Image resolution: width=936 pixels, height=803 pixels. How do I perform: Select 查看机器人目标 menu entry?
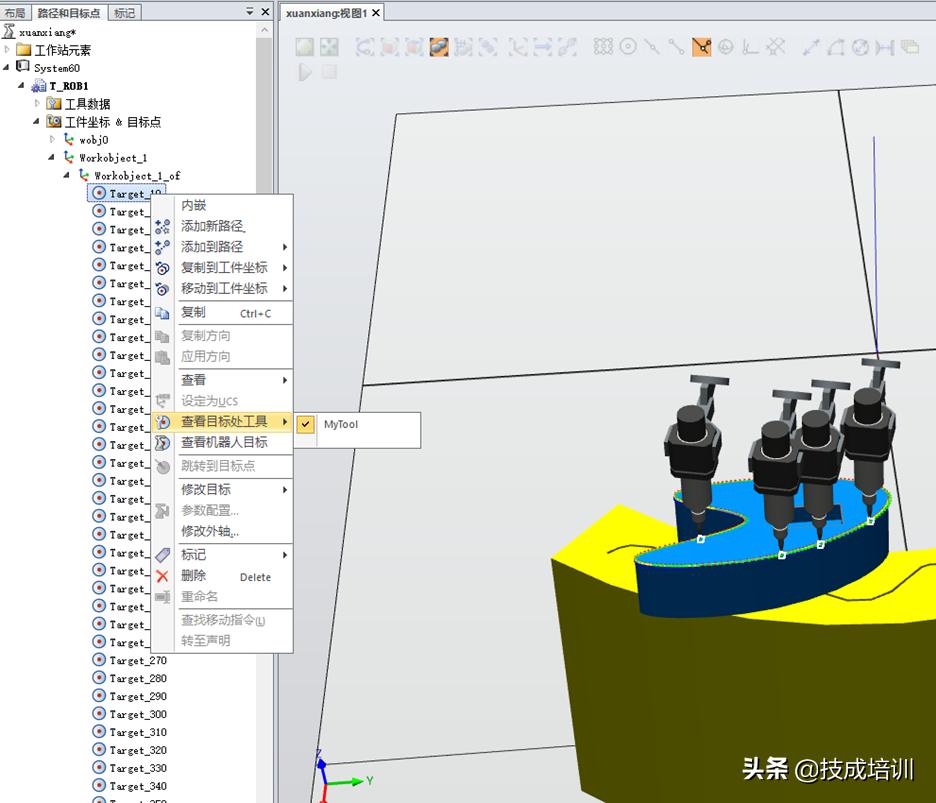pyautogui.click(x=224, y=442)
